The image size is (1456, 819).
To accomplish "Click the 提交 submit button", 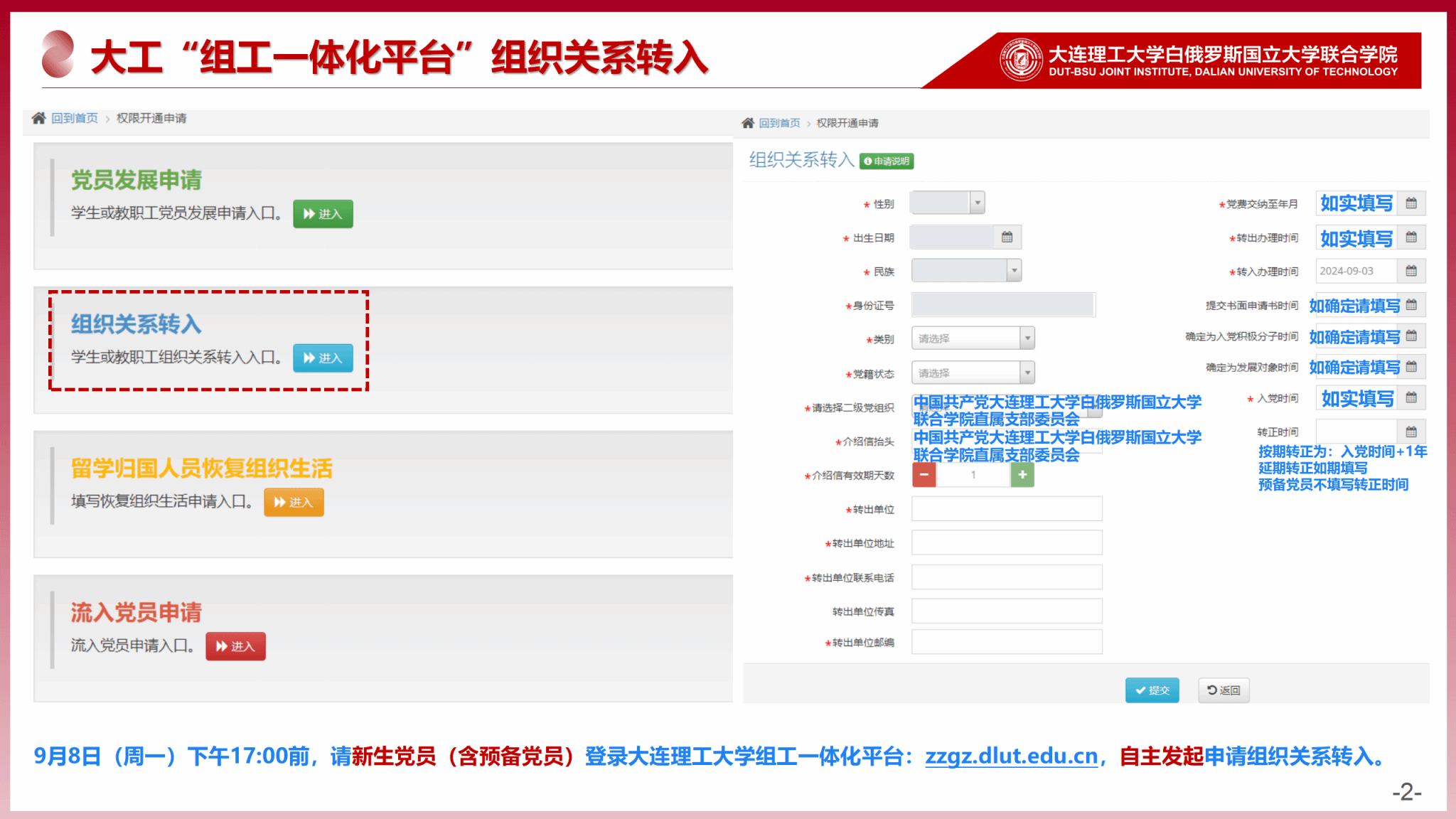I will point(1152,690).
